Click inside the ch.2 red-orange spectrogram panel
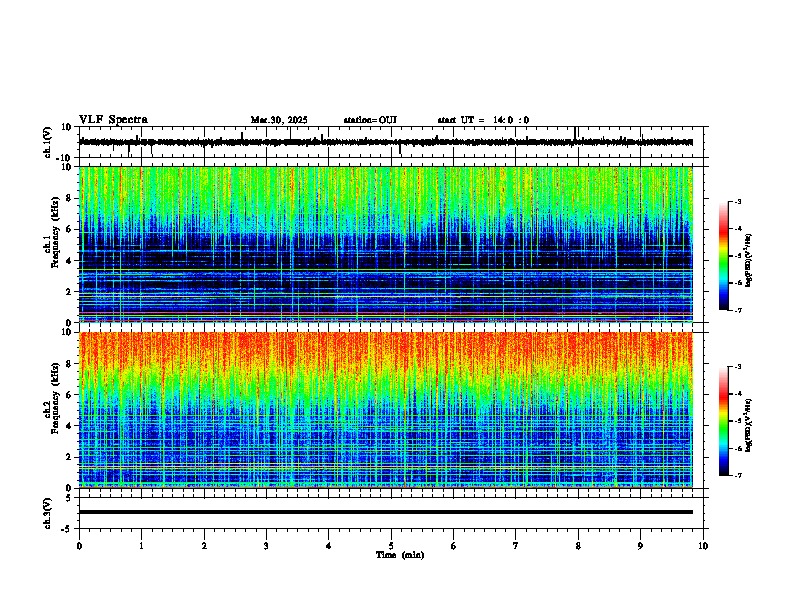This screenshot has width=792, height=612. pyautogui.click(x=386, y=410)
